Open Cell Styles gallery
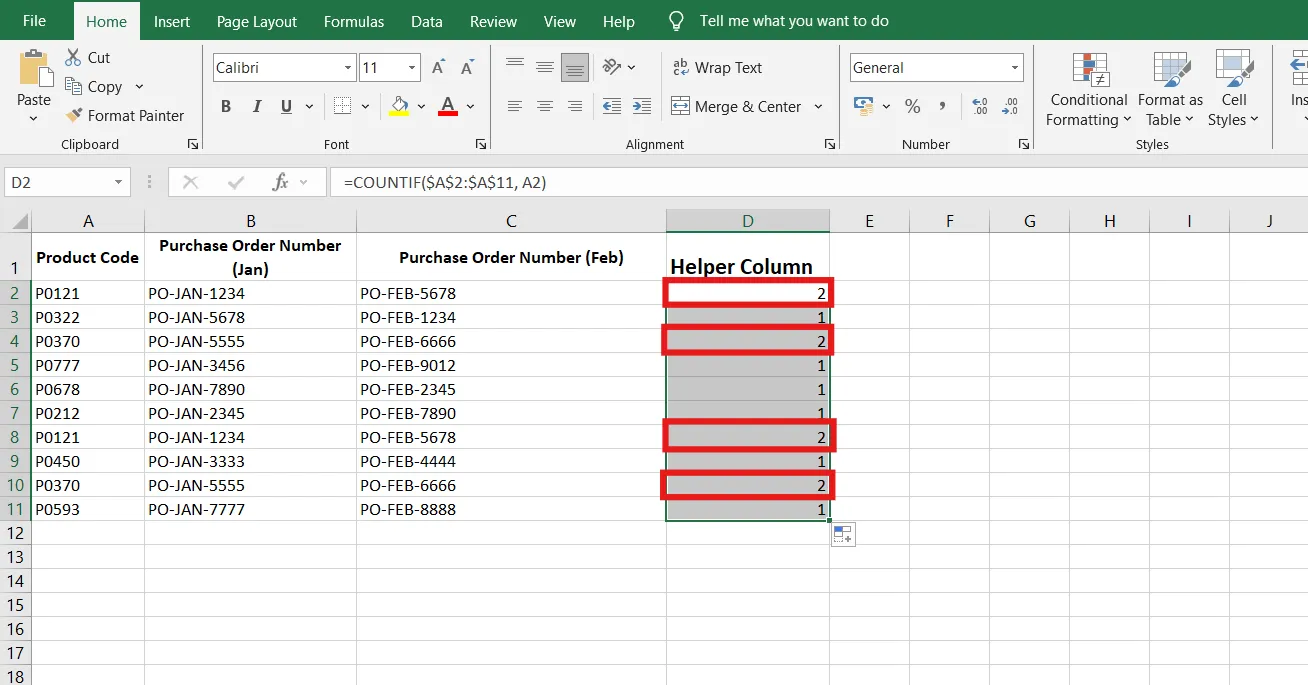Screen dimensions: 1308x685 1234,90
